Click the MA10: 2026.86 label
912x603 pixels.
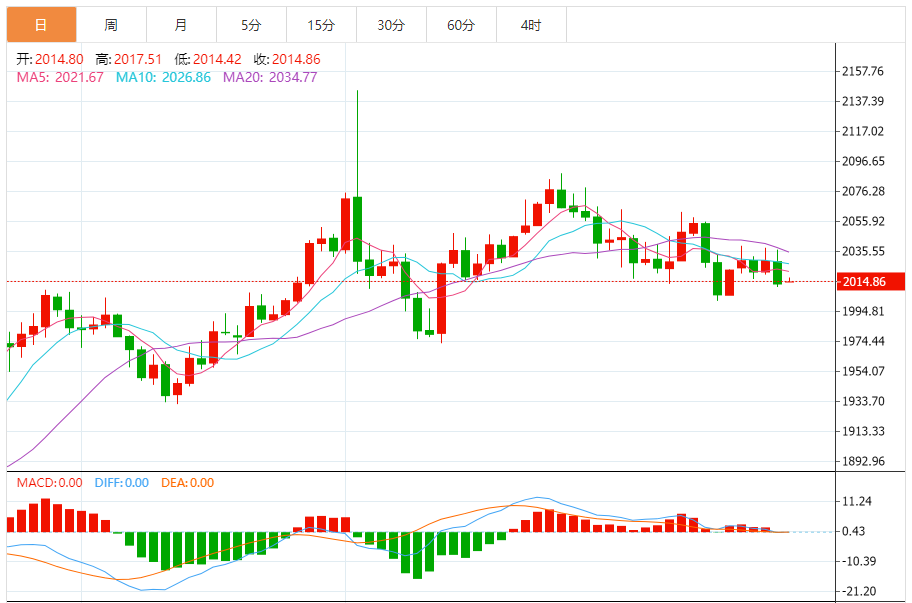163,77
